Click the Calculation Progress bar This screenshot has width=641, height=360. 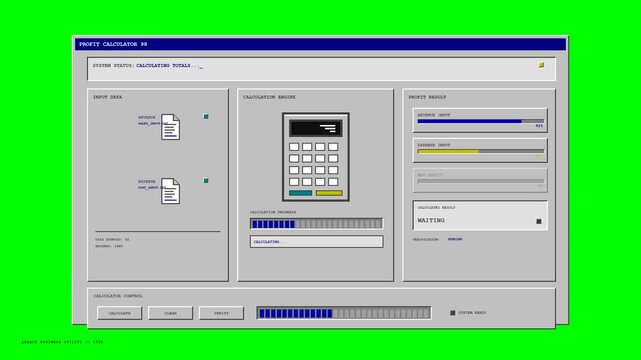tap(316, 224)
